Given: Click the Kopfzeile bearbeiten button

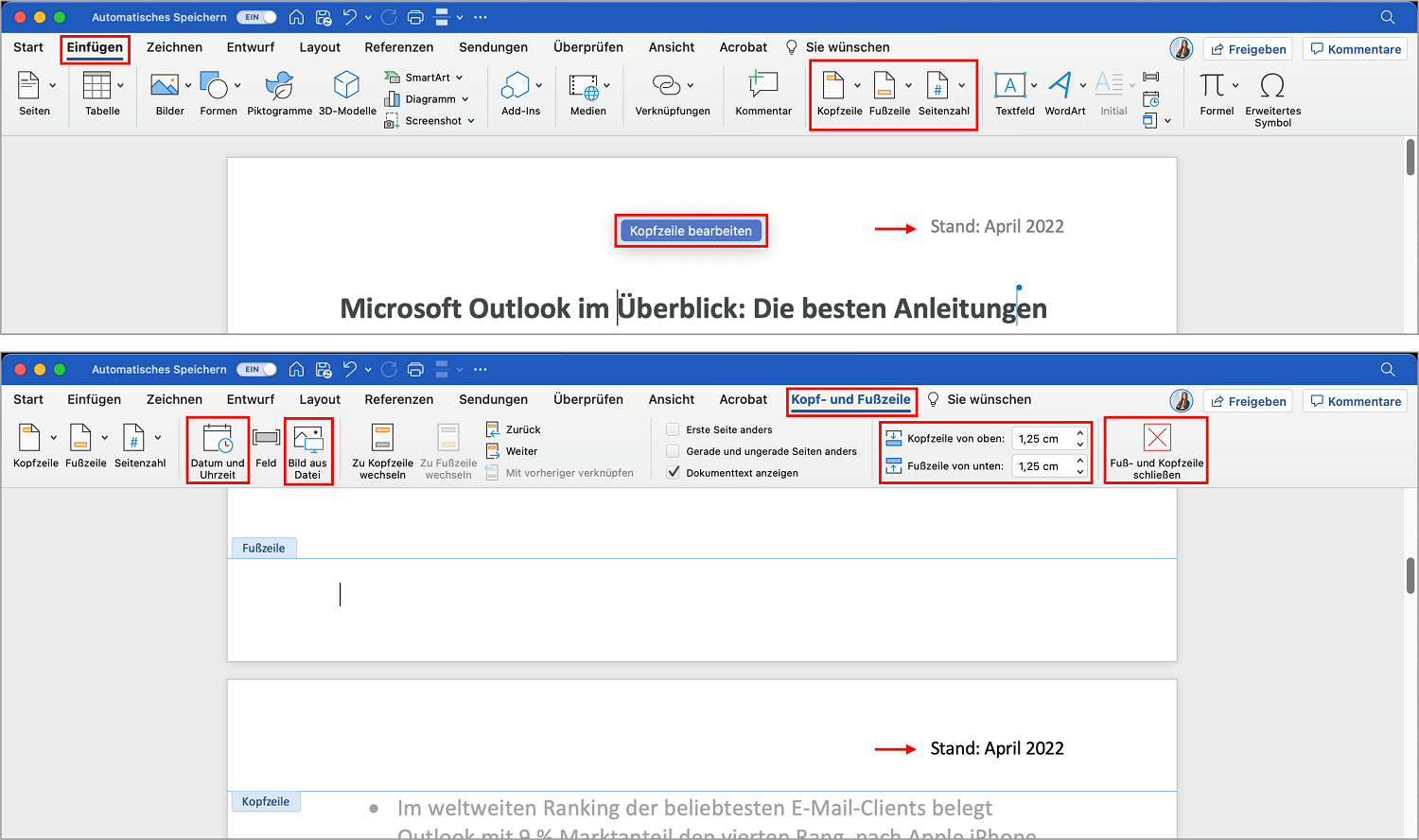Looking at the screenshot, I should [x=691, y=231].
